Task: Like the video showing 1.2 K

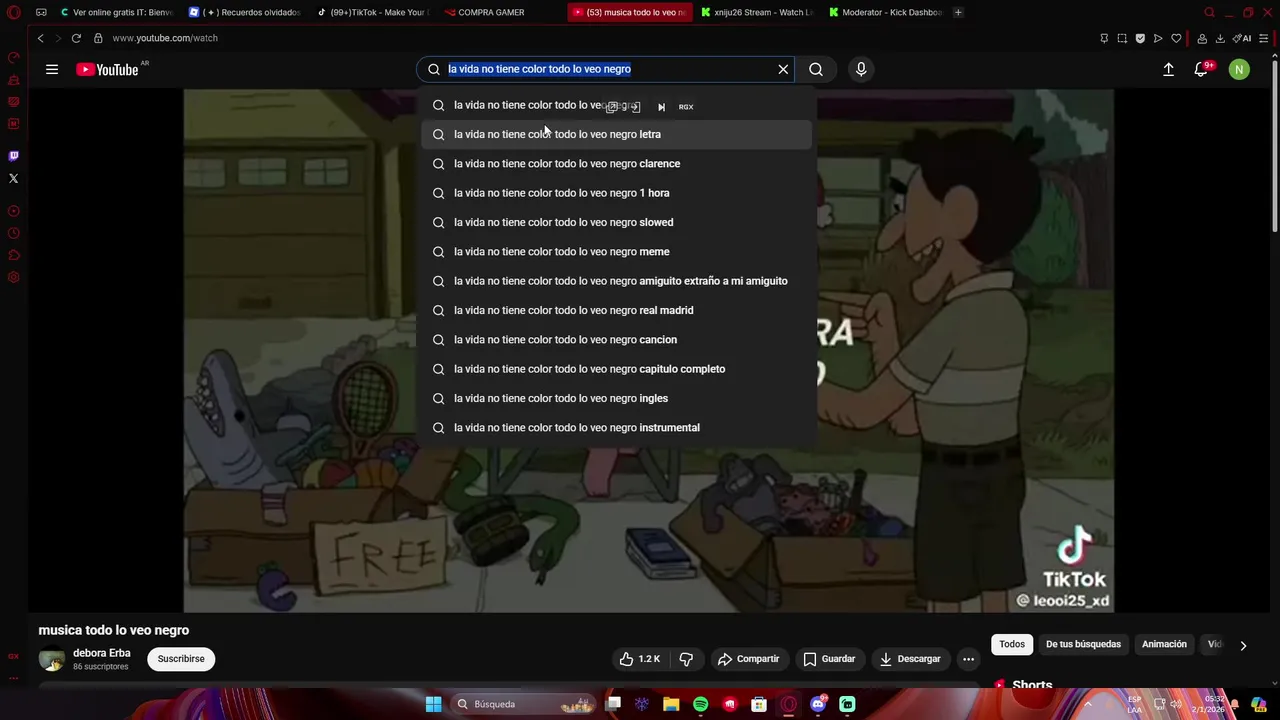Action: pyautogui.click(x=639, y=659)
